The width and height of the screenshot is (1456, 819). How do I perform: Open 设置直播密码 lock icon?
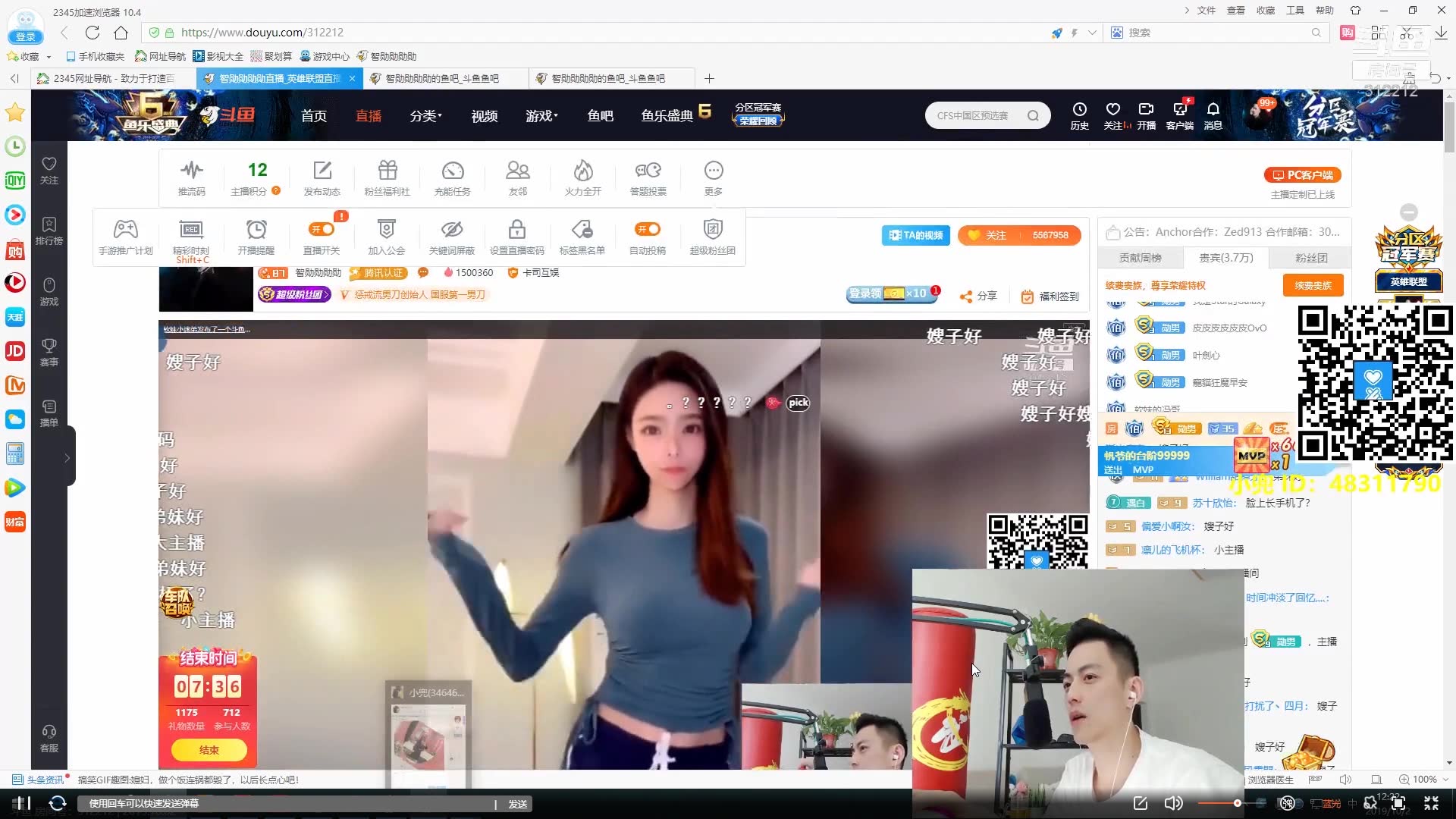click(x=517, y=237)
